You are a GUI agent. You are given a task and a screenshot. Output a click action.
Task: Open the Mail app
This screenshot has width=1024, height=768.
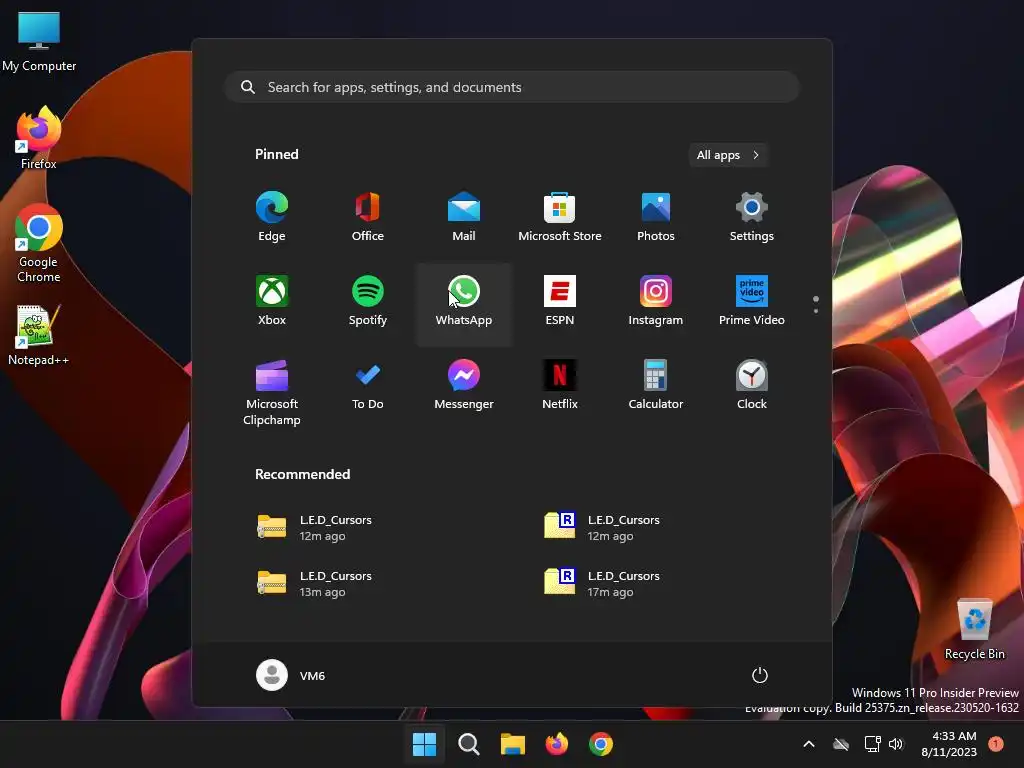(x=464, y=217)
